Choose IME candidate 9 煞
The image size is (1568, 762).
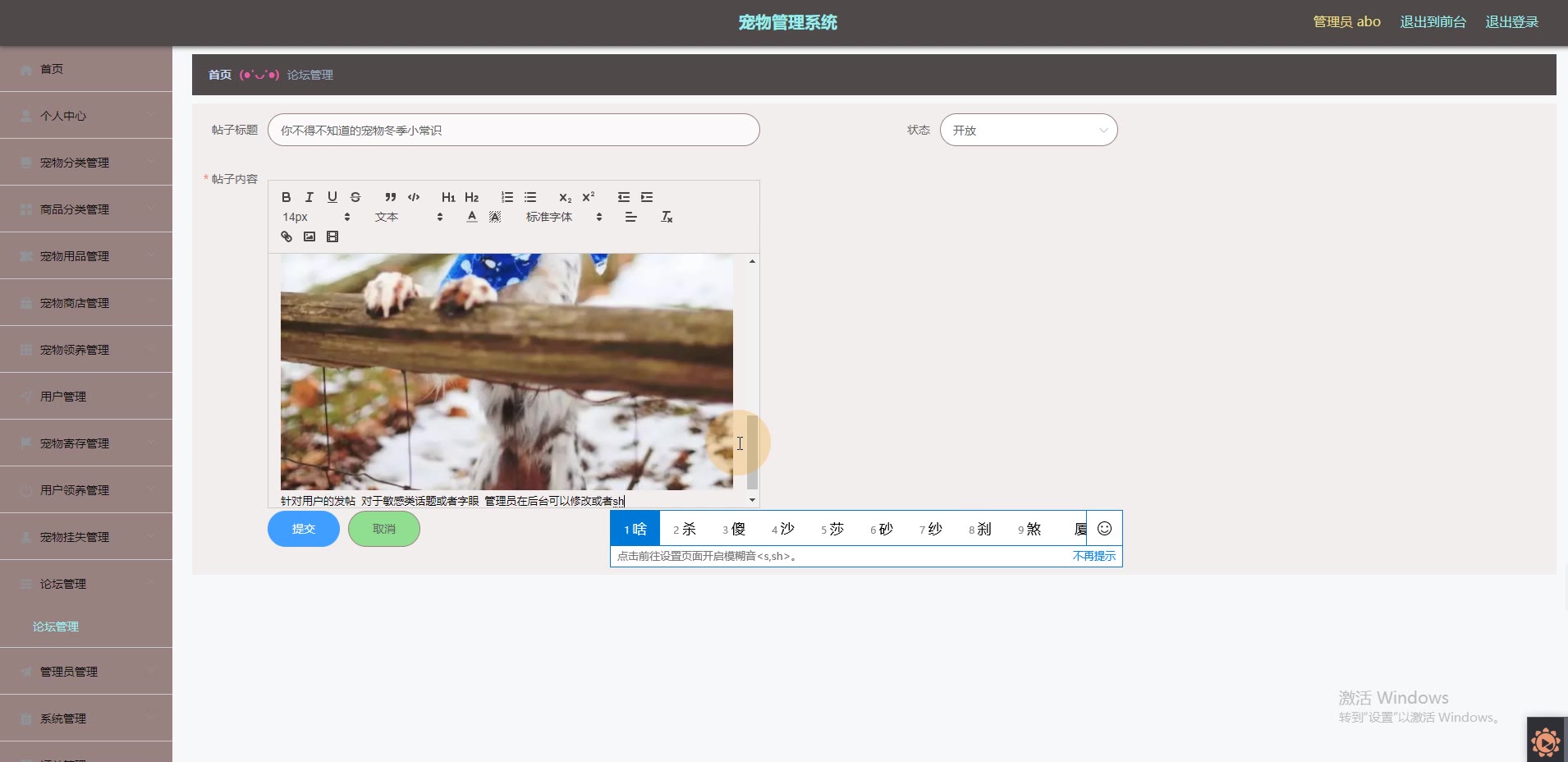click(1029, 529)
